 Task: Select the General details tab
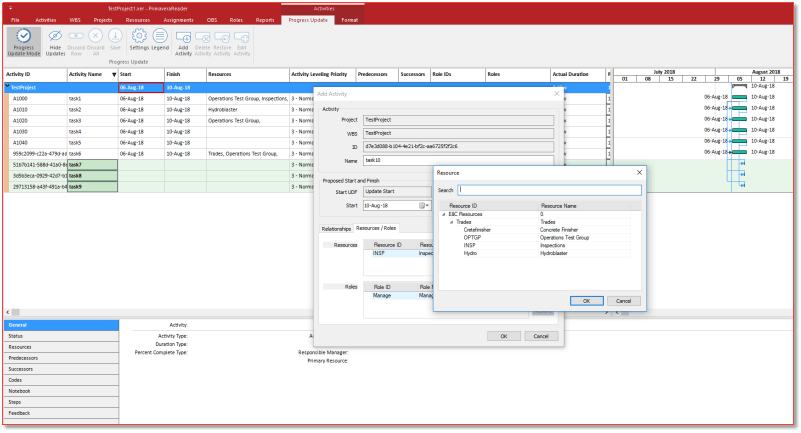pyautogui.click(x=61, y=325)
